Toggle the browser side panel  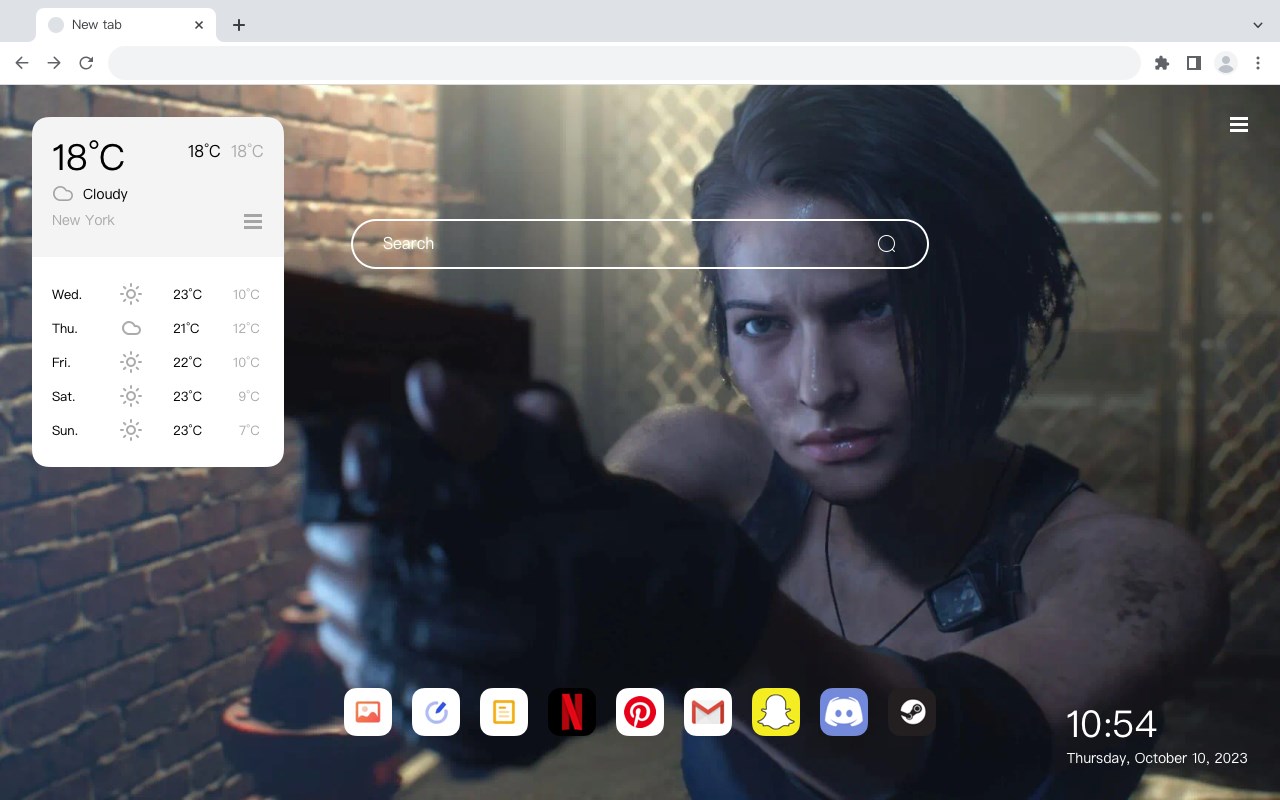coord(1193,63)
